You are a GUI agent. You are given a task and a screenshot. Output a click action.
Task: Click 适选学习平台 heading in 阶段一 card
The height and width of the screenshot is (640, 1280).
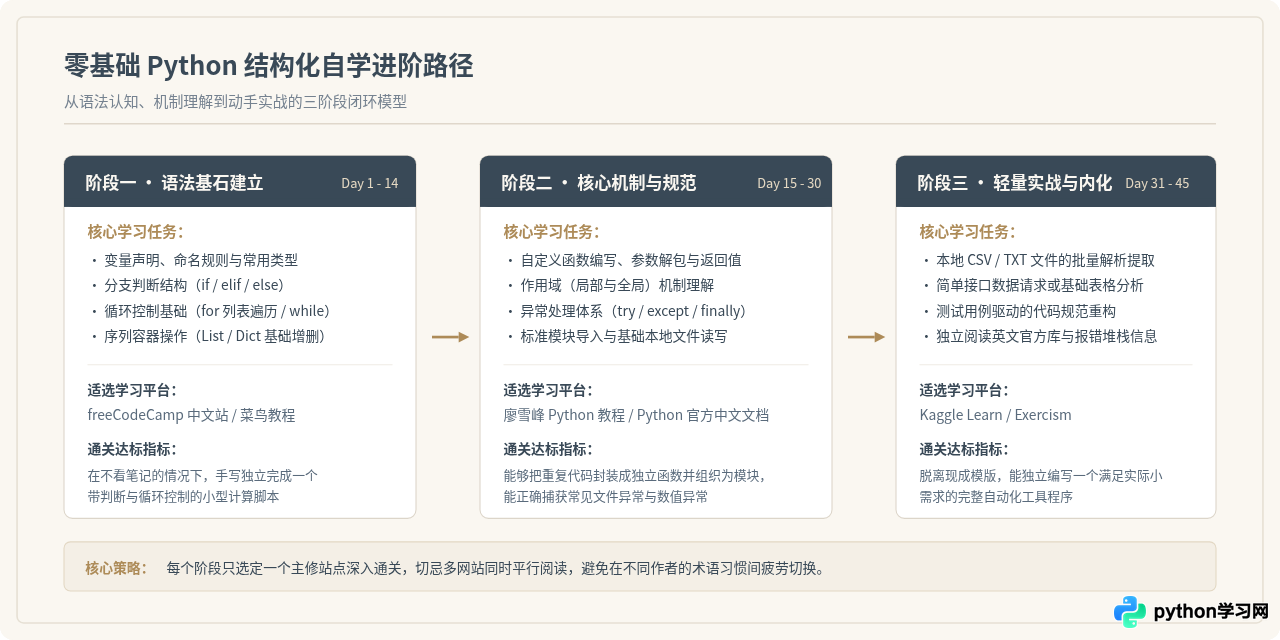132,390
